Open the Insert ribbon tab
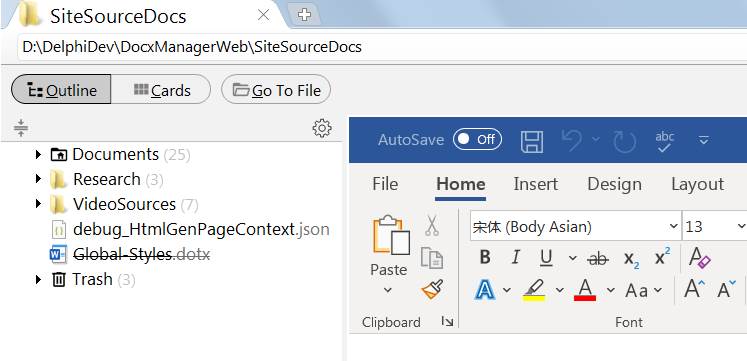Viewport: 747px width, 361px height. (535, 184)
